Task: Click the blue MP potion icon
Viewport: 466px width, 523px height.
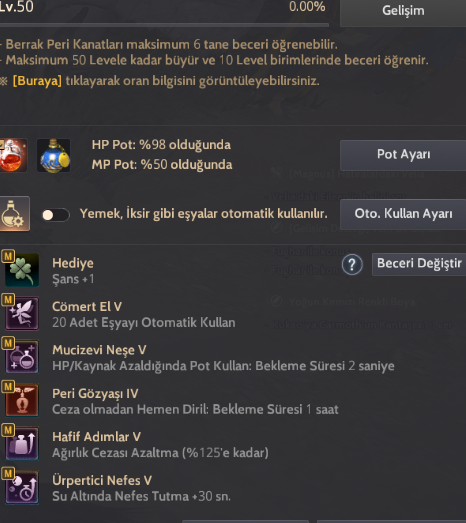Action: pyautogui.click(x=54, y=155)
